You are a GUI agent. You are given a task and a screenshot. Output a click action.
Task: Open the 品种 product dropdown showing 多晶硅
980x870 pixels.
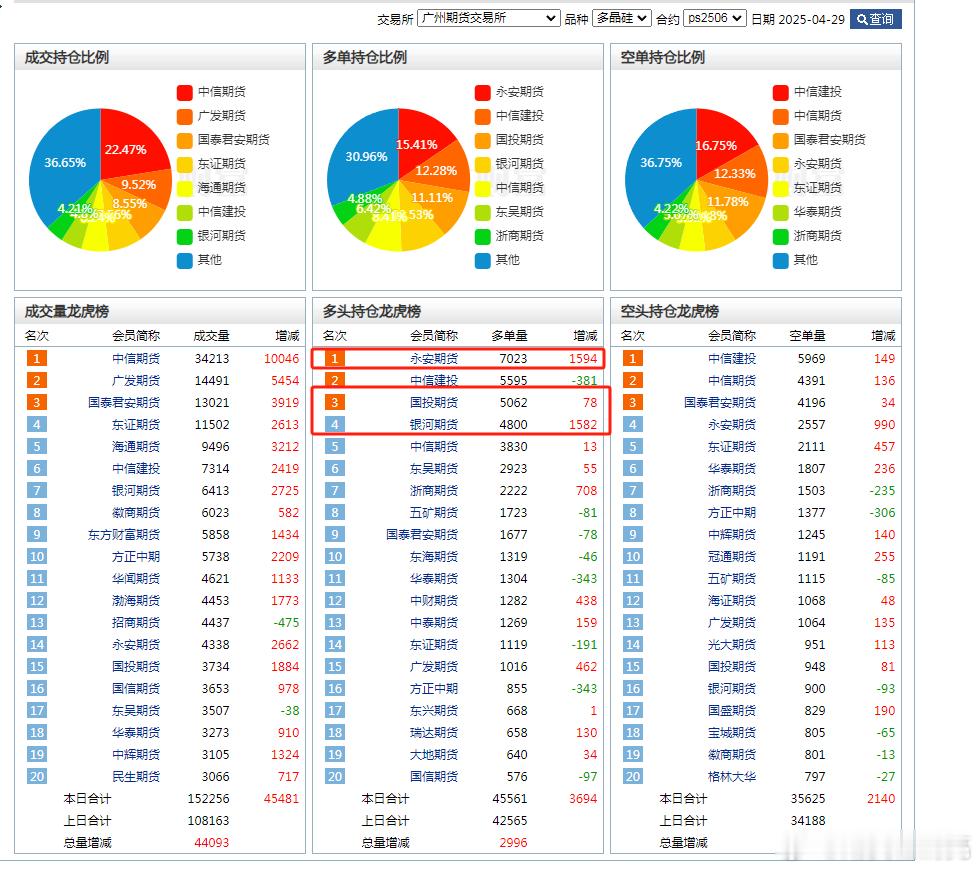[x=621, y=18]
